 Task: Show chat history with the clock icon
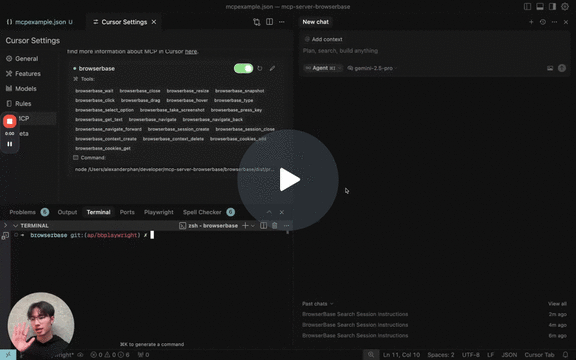pos(543,22)
